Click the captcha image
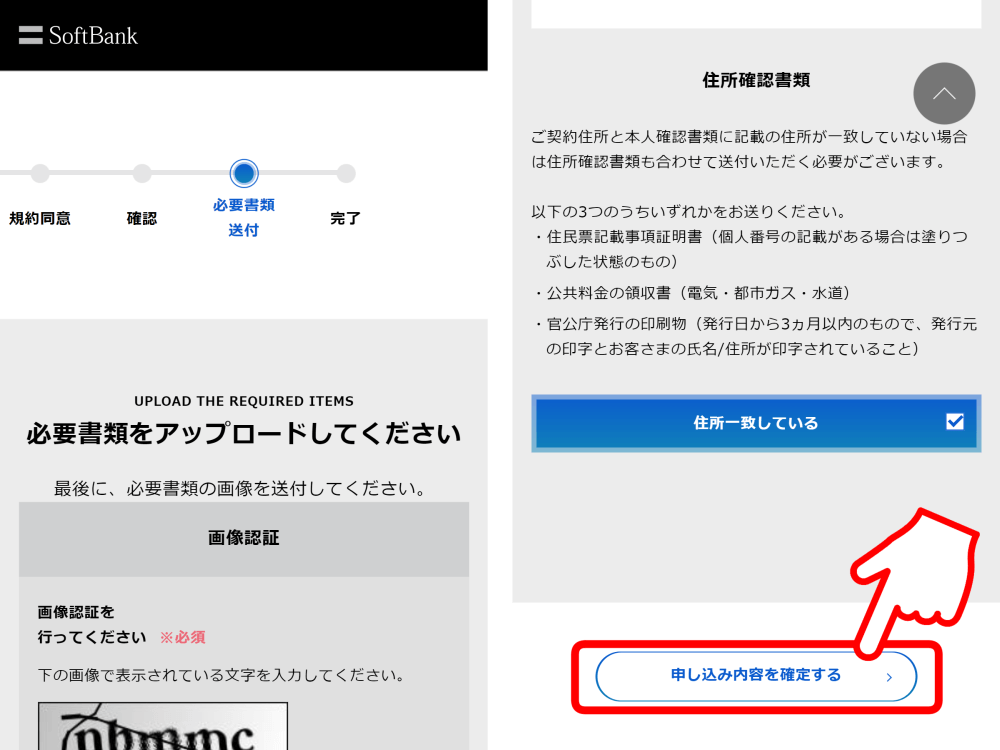The image size is (1000, 750). (163, 726)
